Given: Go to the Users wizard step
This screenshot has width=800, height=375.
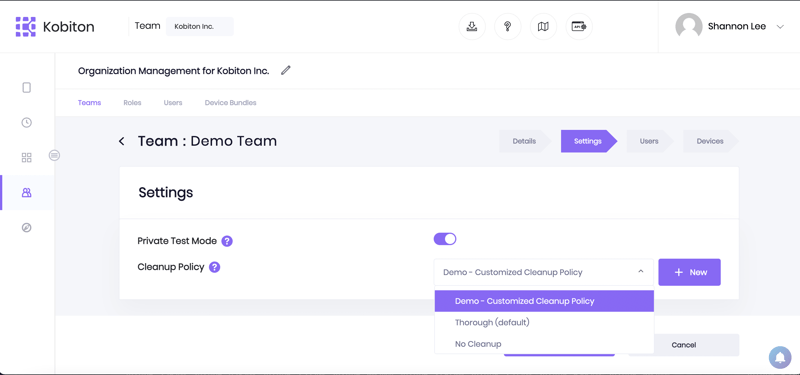Looking at the screenshot, I should (649, 141).
